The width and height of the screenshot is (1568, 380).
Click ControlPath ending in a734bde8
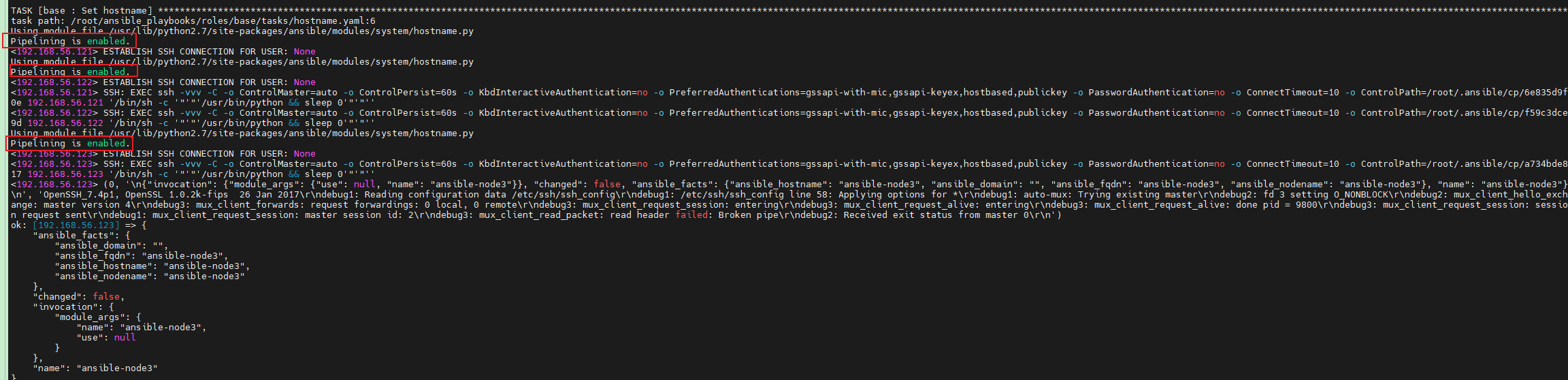pyautogui.click(x=1463, y=164)
